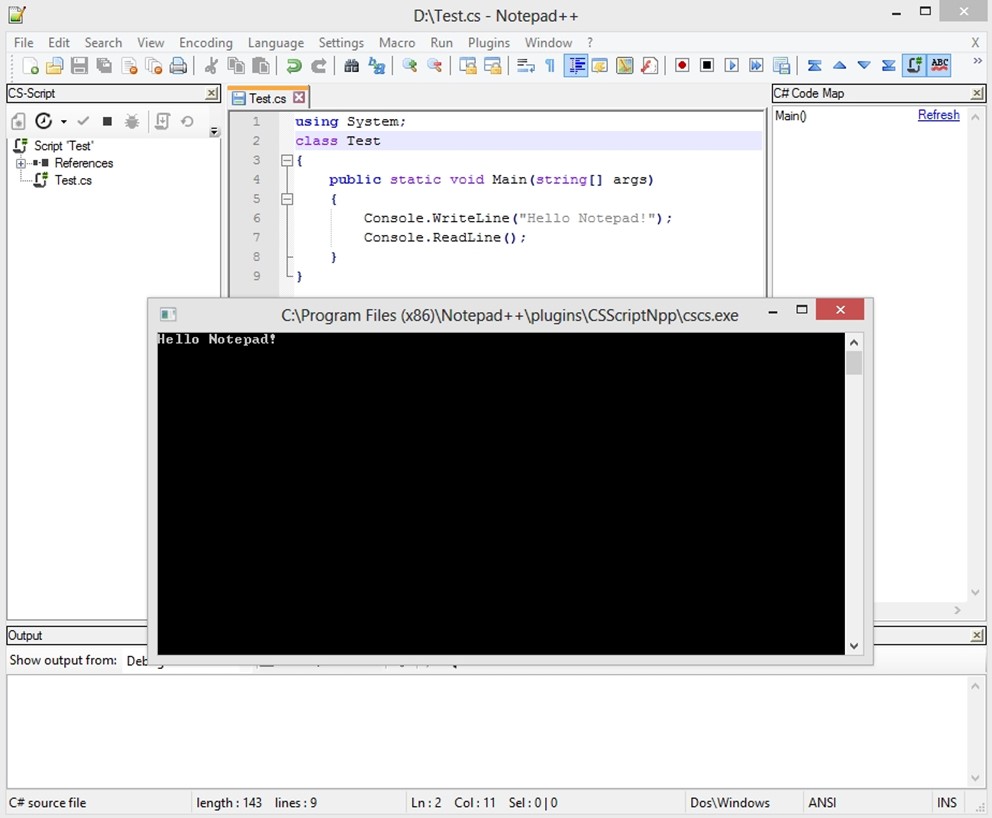Select Test.cs in the CS-Script tree
The image size is (992, 818).
coord(73,180)
